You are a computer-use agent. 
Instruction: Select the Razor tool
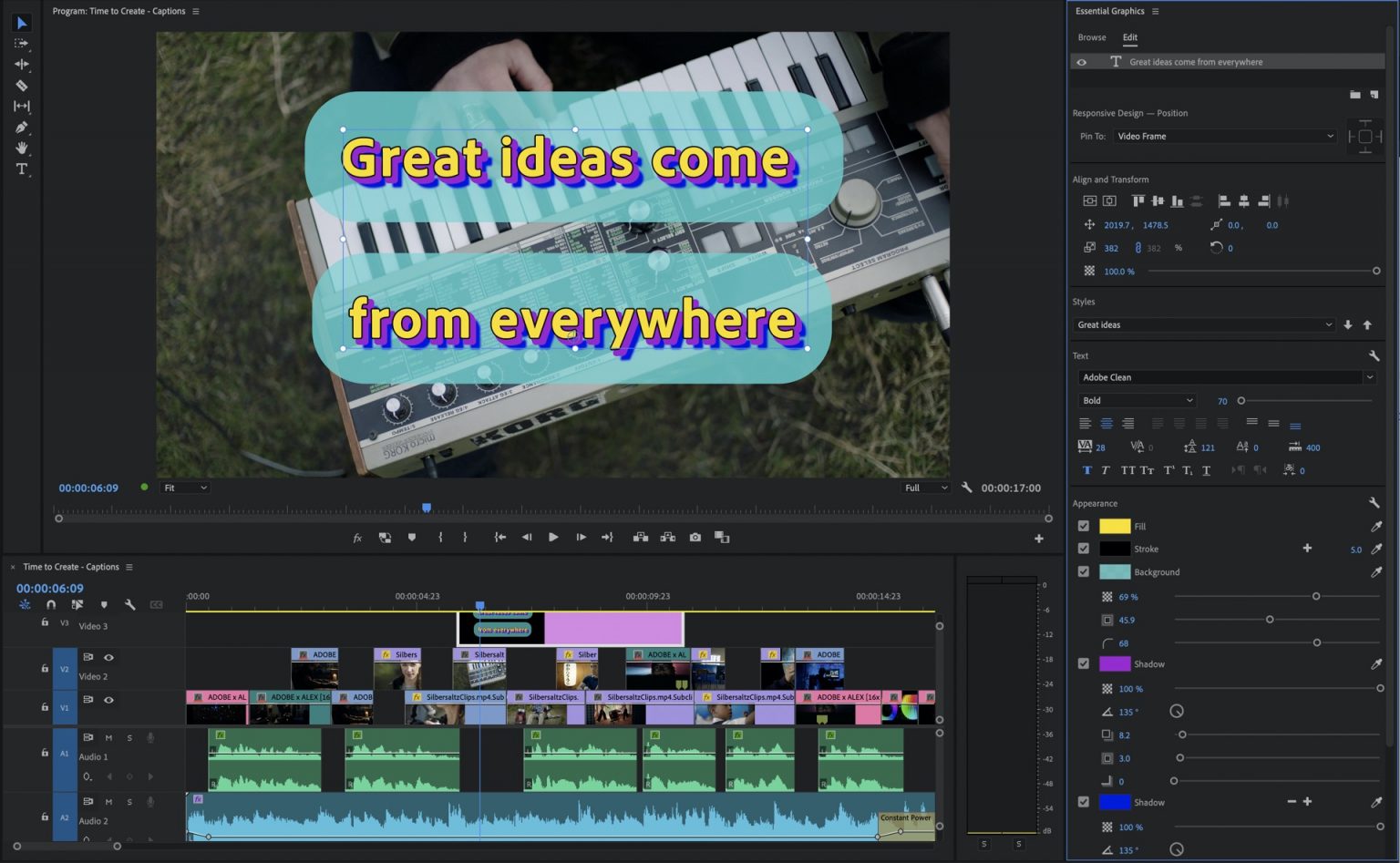[x=22, y=85]
